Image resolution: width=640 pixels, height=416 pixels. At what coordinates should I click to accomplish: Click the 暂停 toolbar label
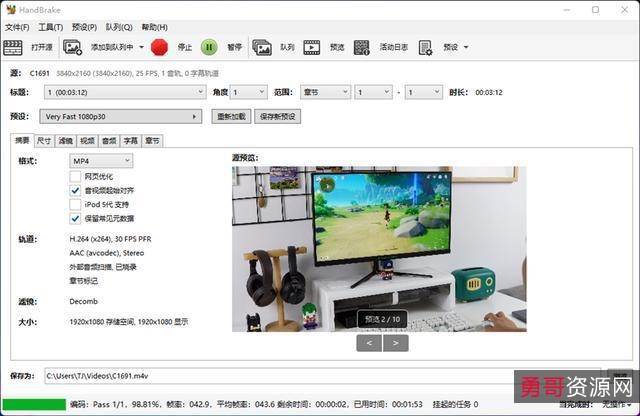pos(234,47)
